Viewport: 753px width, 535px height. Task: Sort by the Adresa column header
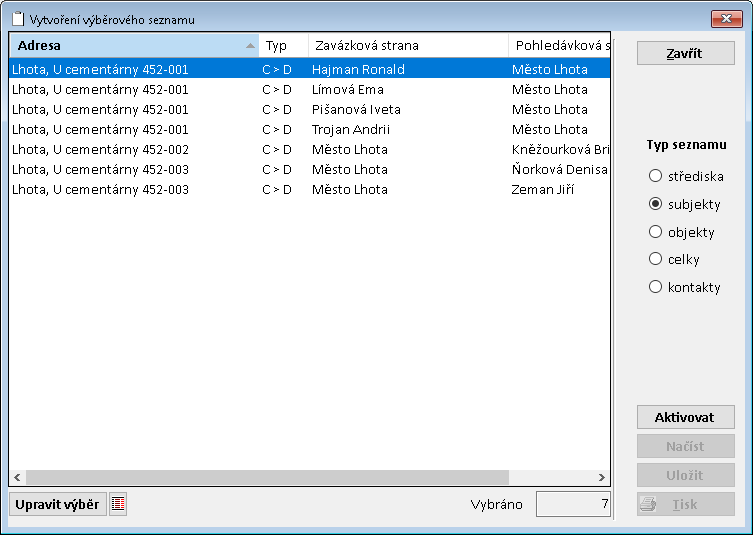point(133,46)
